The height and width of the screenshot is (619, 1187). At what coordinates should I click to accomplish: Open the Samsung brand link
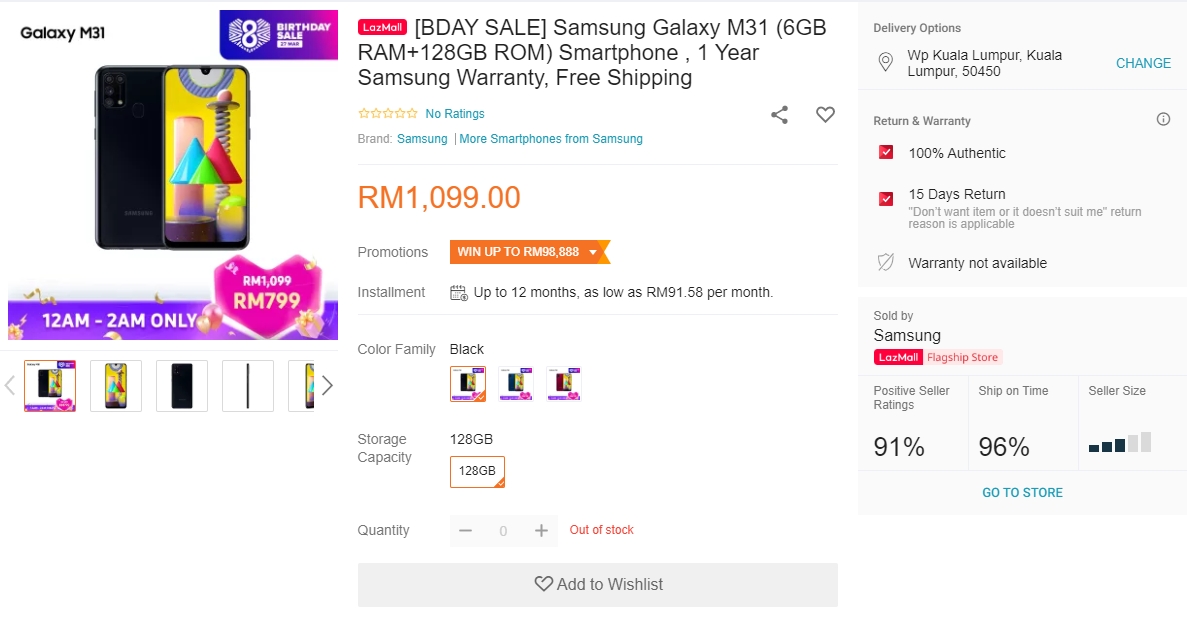422,139
